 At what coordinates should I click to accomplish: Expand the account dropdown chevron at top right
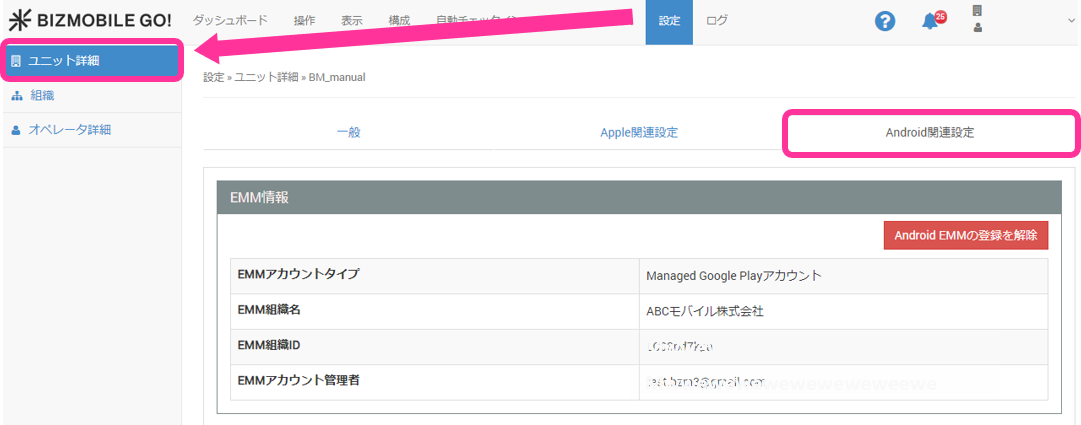(x=1070, y=21)
